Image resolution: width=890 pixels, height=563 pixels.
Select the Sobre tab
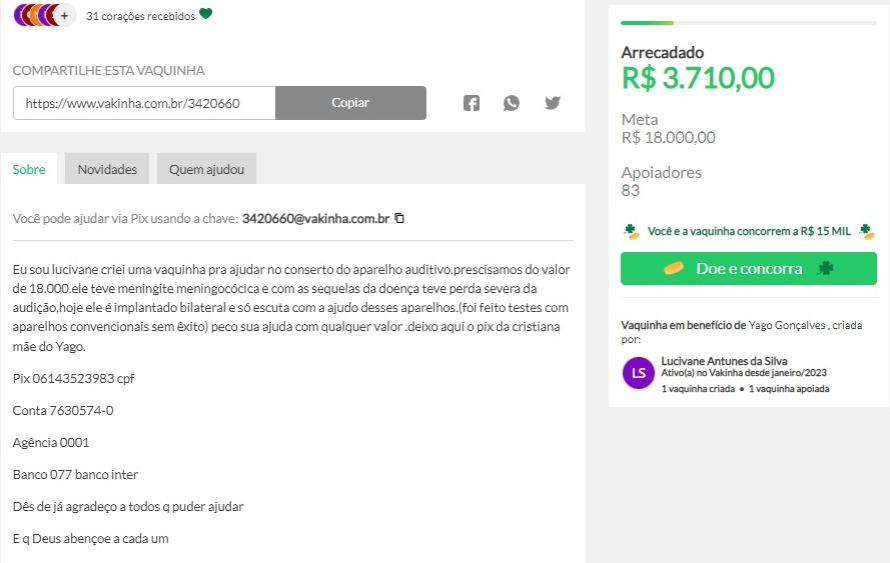(x=29, y=169)
